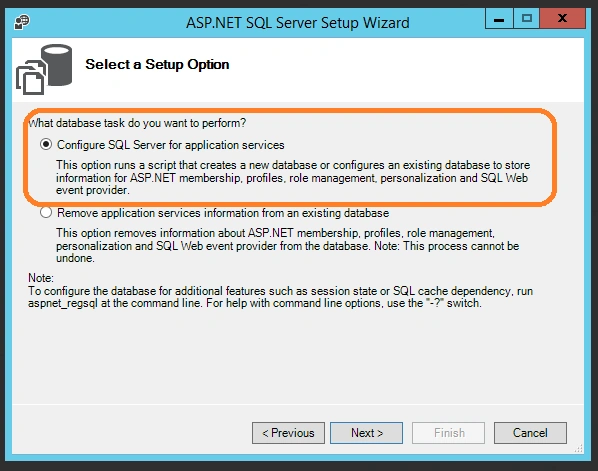Proceed with the Next button
598x471 pixels.
tap(367, 433)
